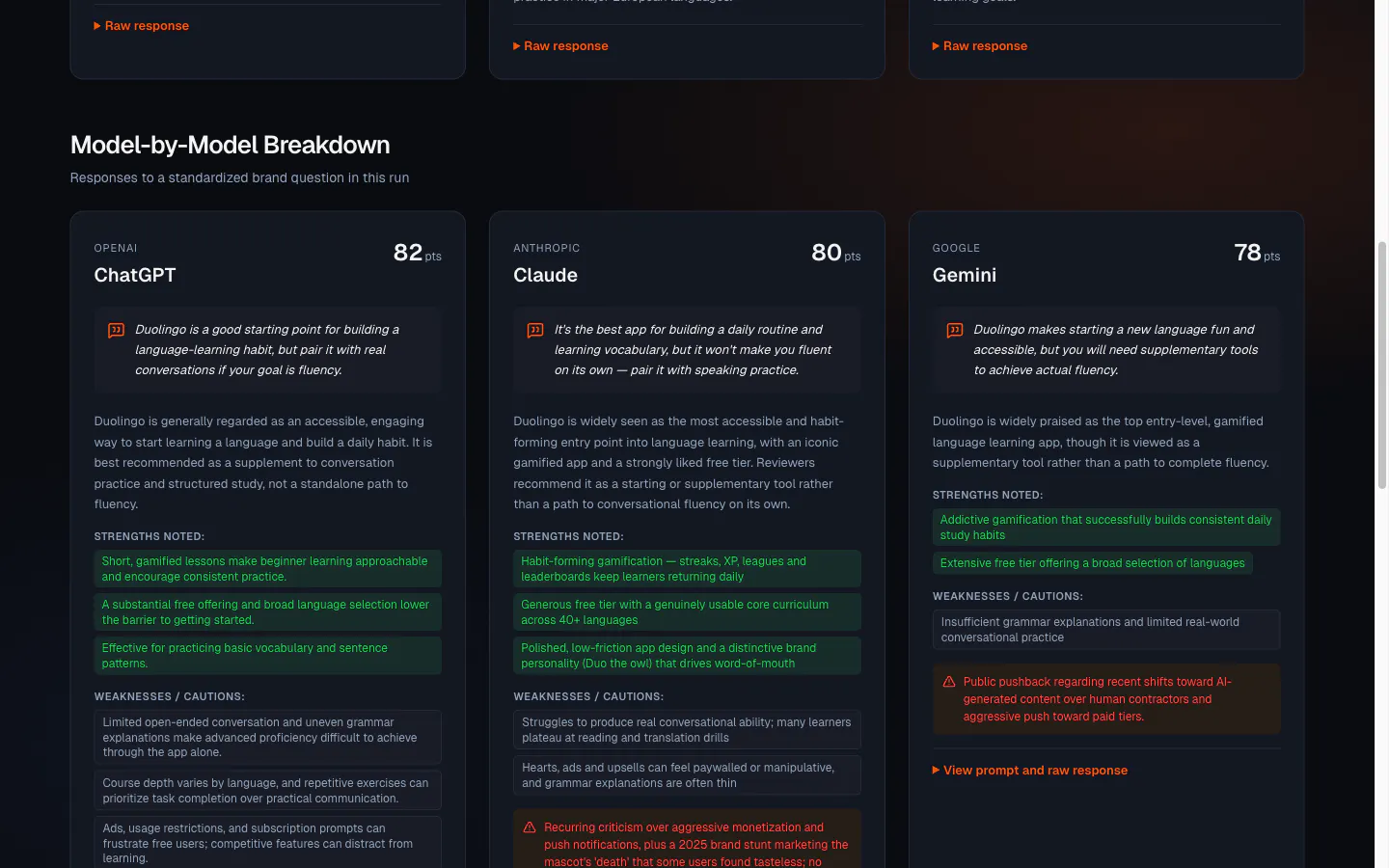This screenshot has height=868, width=1389.
Task: Click weakness 'Insufficient grammar explanations and limited real-world'
Action: (1106, 630)
